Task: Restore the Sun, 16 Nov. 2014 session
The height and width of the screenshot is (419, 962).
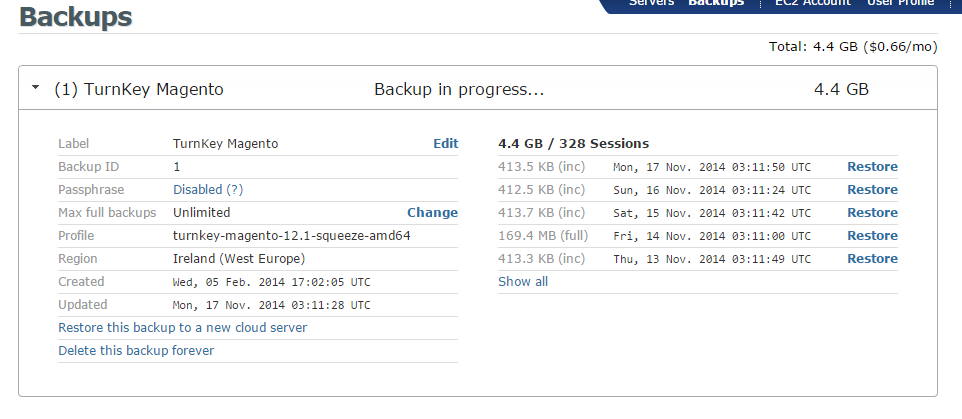Action: (872, 190)
